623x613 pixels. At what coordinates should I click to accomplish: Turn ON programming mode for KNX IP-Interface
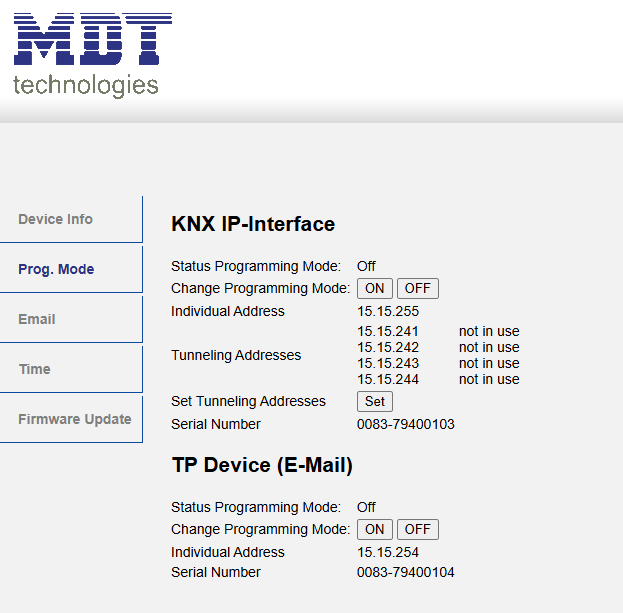pyautogui.click(x=375, y=288)
